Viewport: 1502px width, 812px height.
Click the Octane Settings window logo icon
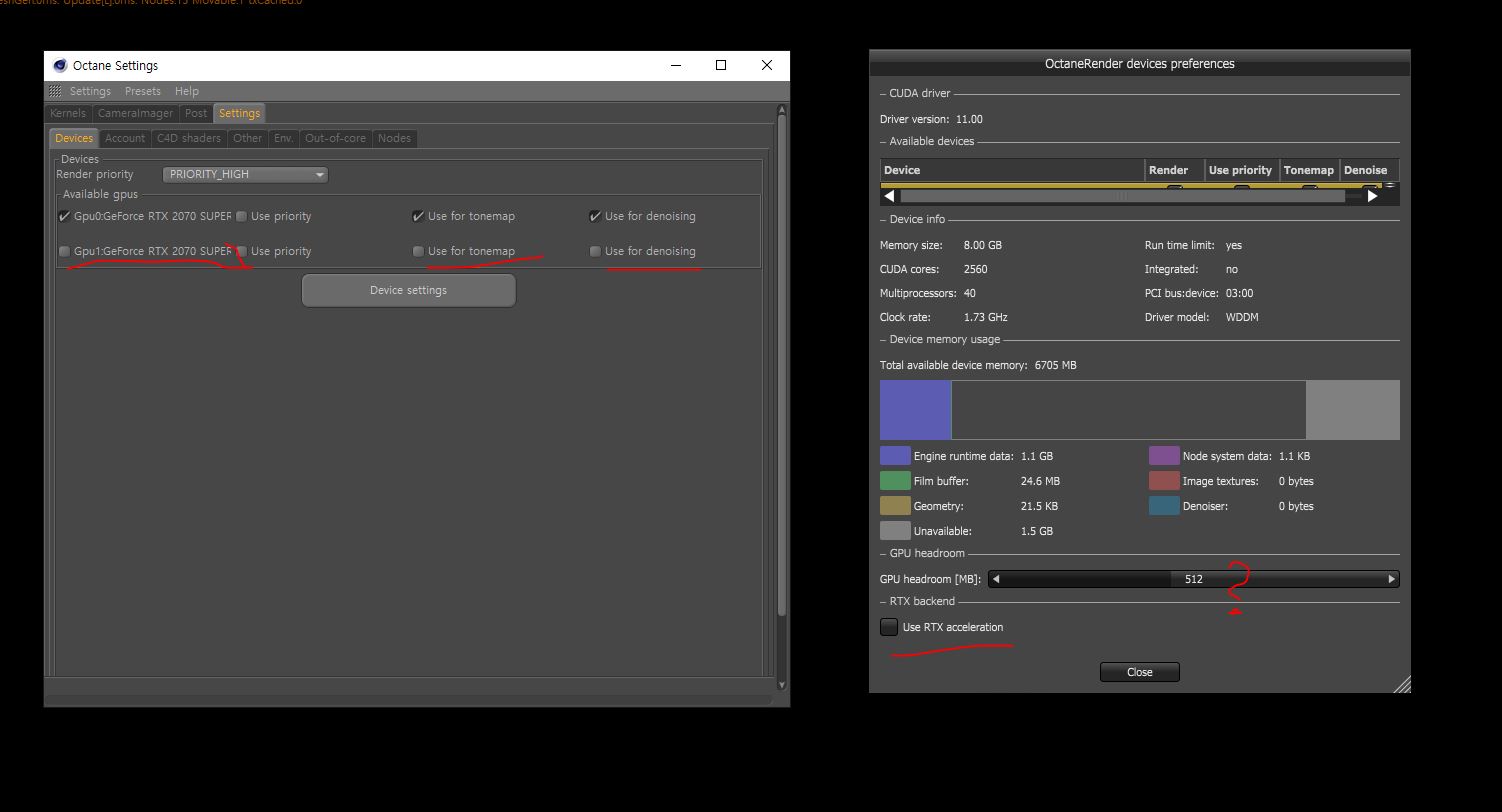[60, 65]
